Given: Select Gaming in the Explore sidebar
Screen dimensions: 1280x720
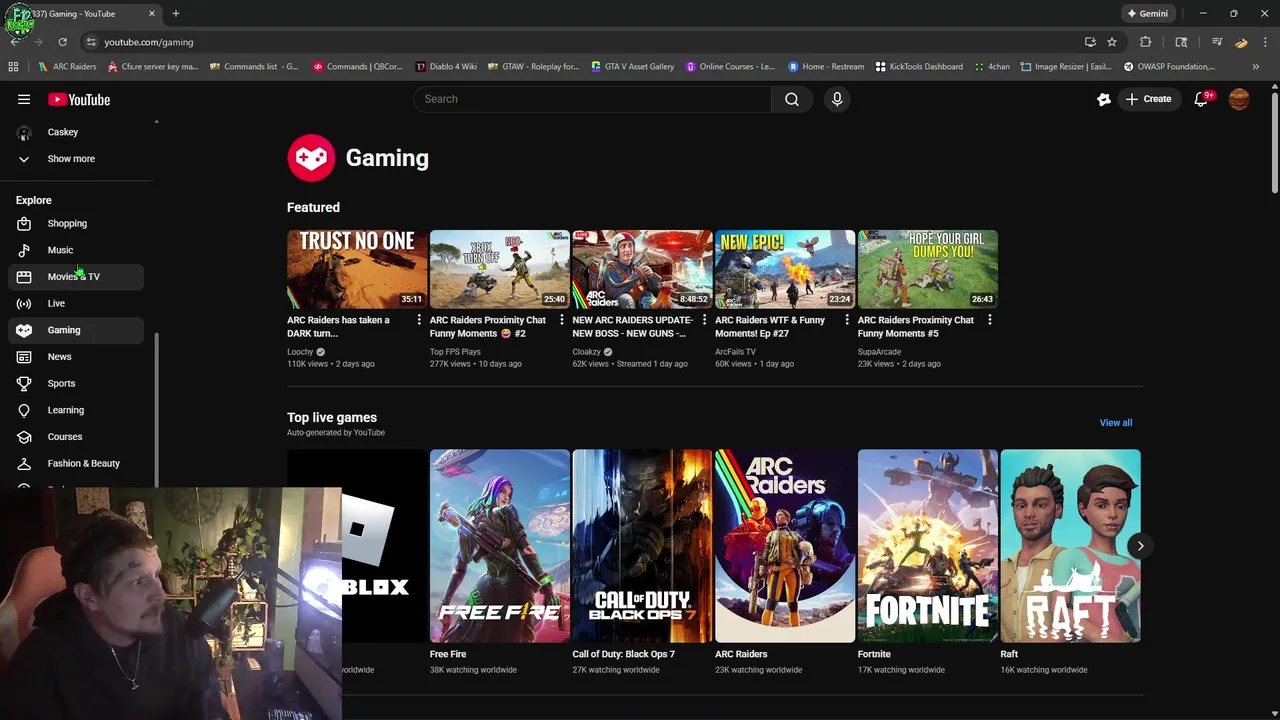Looking at the screenshot, I should click(x=77, y=330).
